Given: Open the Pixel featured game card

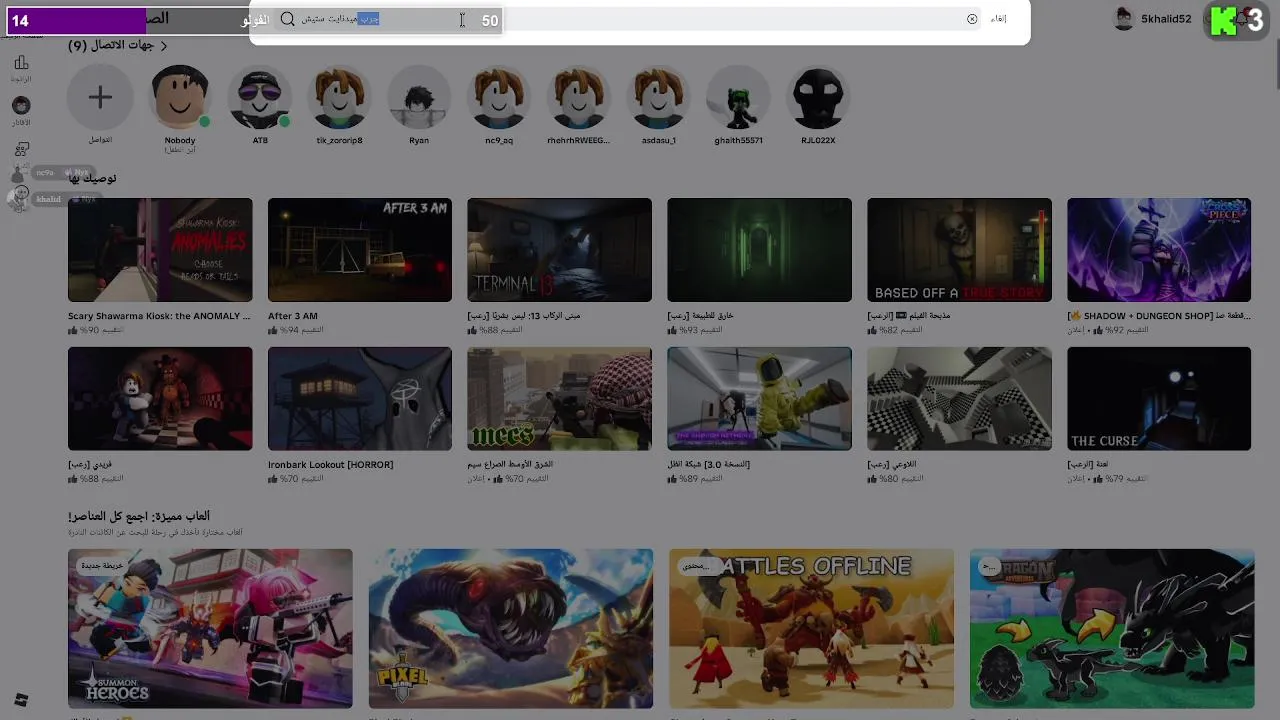Looking at the screenshot, I should point(511,628).
